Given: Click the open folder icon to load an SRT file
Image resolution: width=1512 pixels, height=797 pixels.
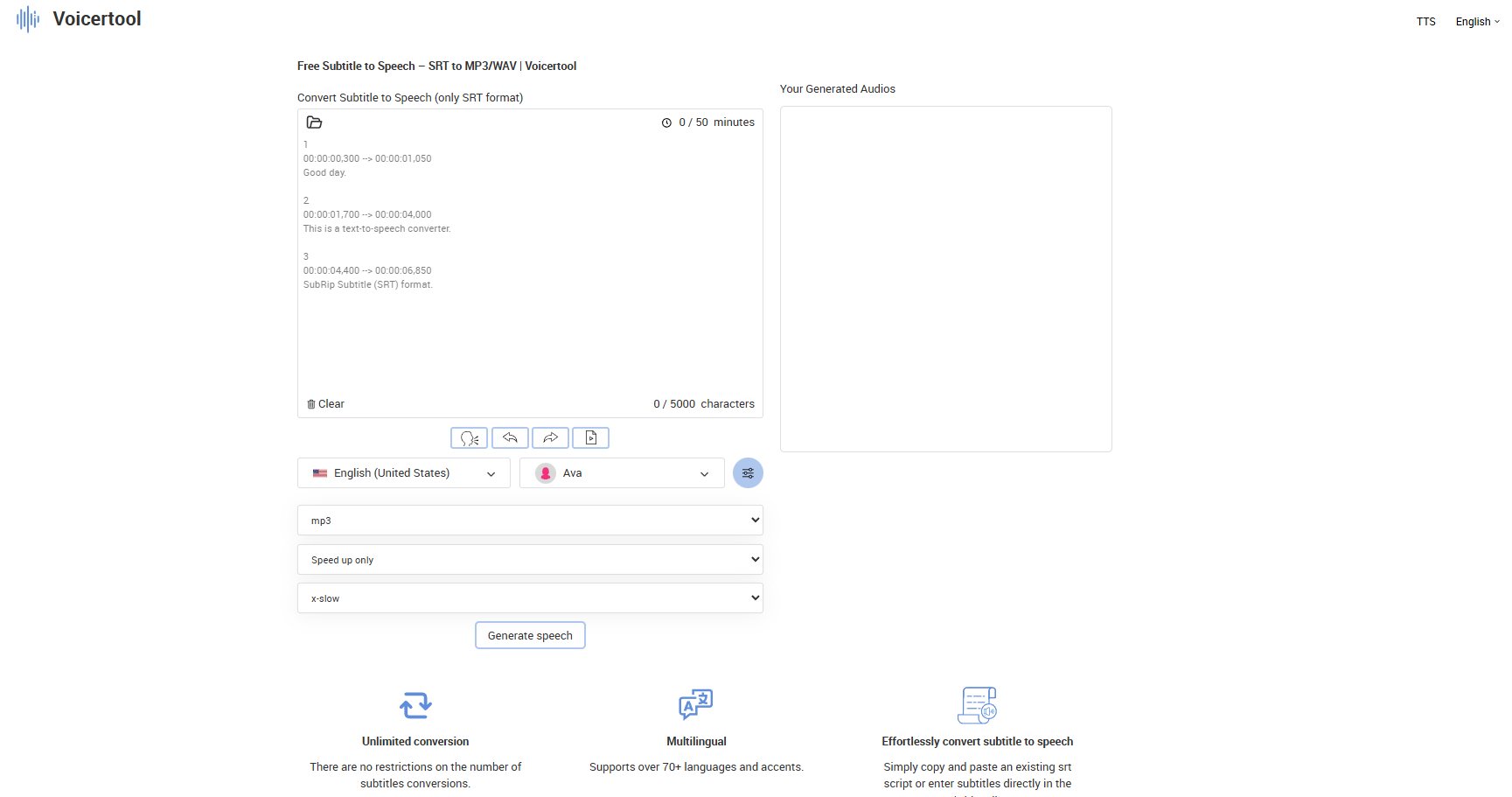Looking at the screenshot, I should [314, 122].
